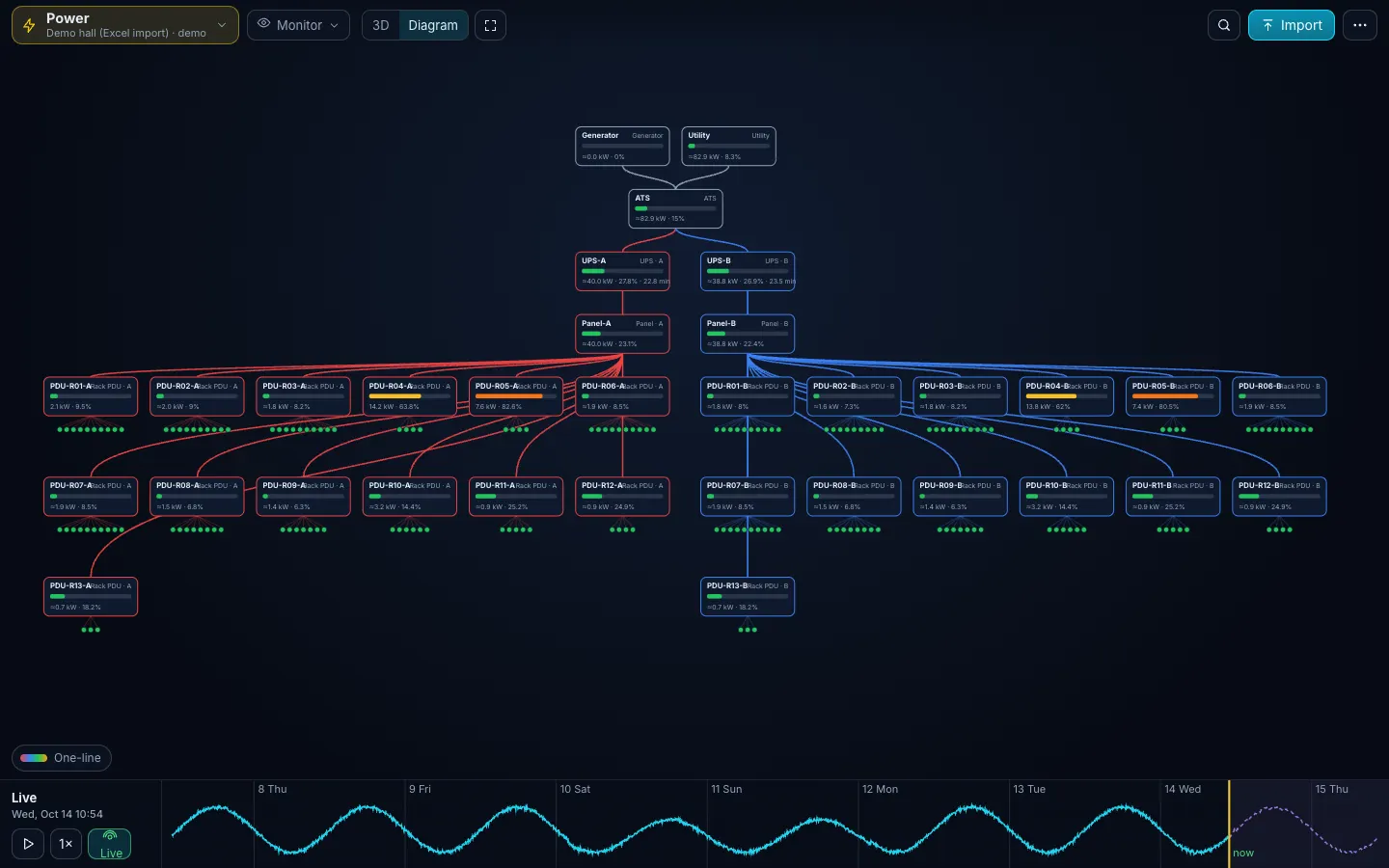Select the ATS node
Image resolution: width=1389 pixels, height=868 pixels.
point(675,208)
